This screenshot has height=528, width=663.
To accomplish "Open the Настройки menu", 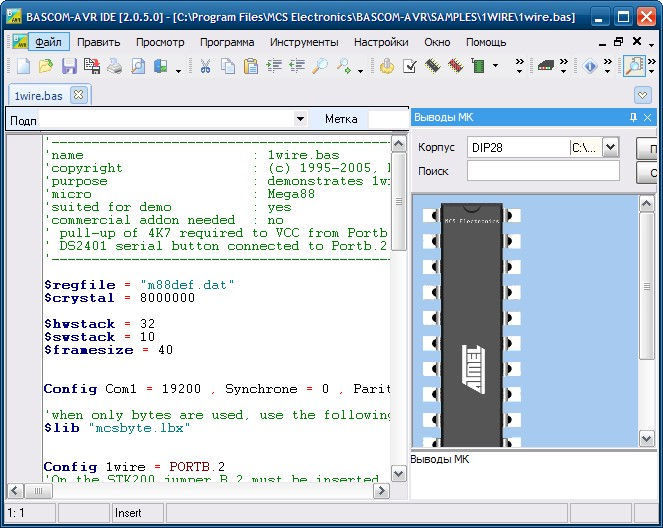I will click(381, 42).
